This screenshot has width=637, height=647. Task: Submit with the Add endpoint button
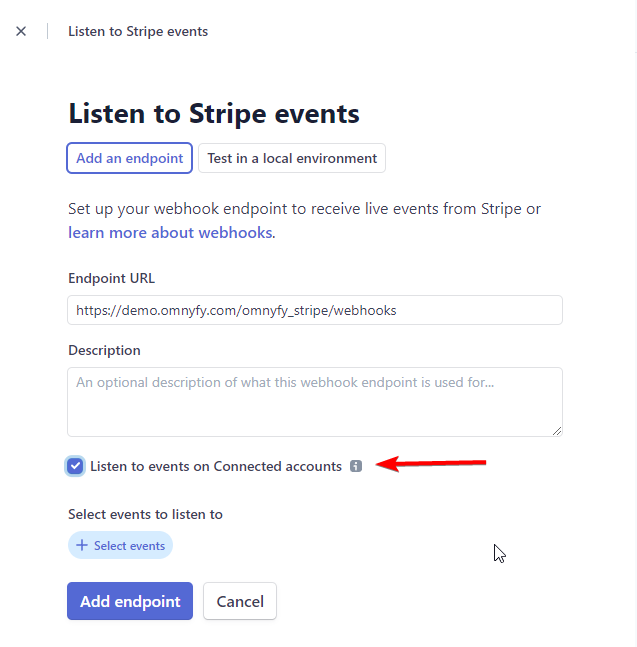click(x=130, y=601)
